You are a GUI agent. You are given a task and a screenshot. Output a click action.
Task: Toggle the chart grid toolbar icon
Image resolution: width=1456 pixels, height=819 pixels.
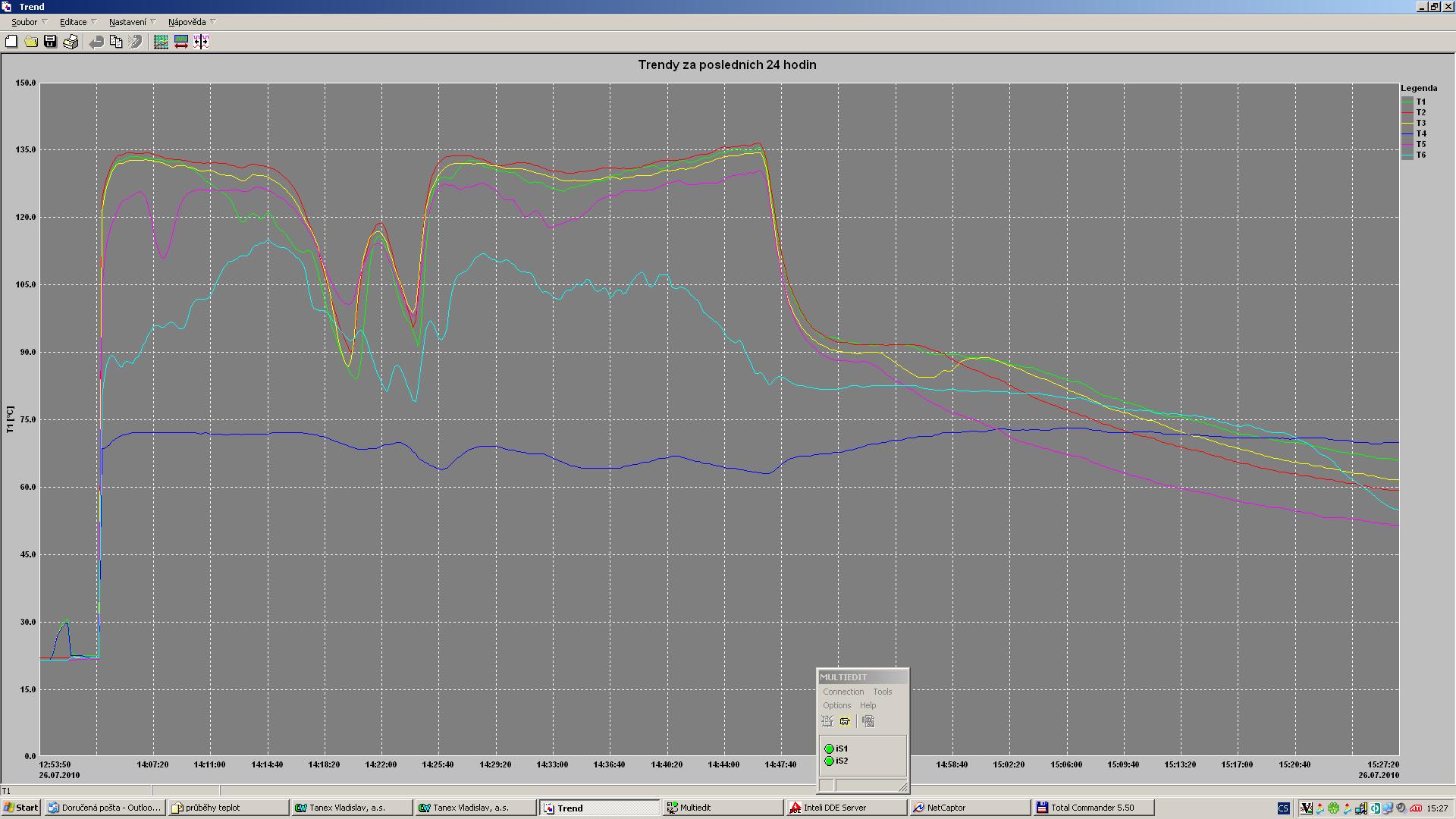point(161,42)
